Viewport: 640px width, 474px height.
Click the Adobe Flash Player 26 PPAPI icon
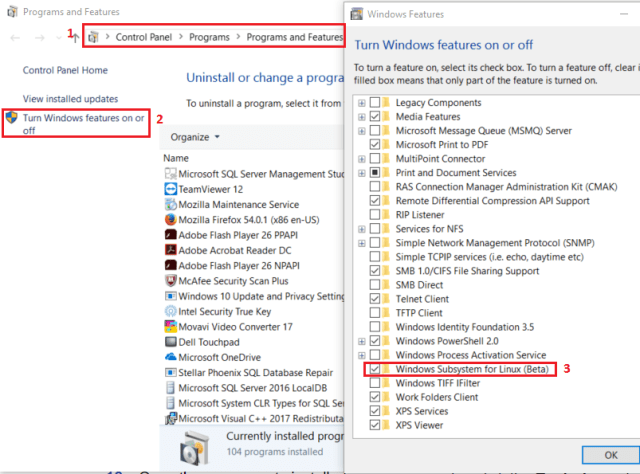coord(170,235)
